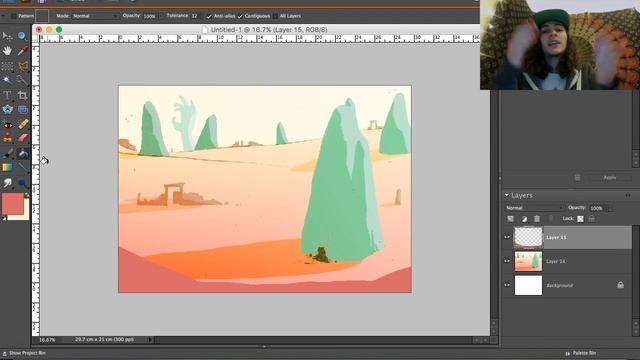Delete layer with Layers panel trash icon
The height and width of the screenshot is (360, 640).
pos(537,219)
